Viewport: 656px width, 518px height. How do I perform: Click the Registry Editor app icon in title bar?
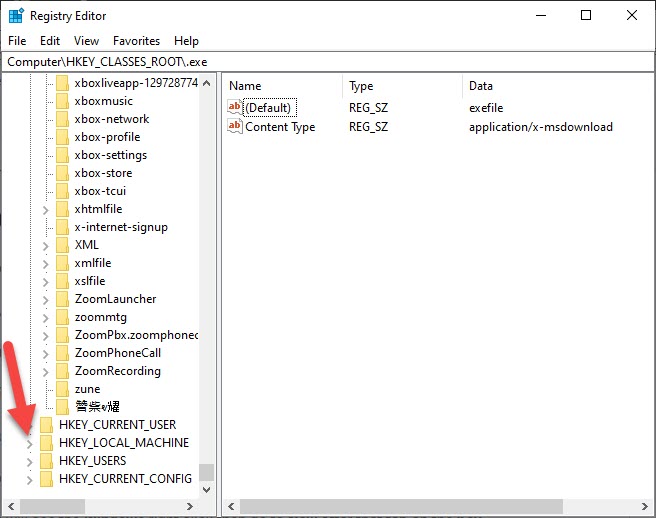[x=16, y=15]
